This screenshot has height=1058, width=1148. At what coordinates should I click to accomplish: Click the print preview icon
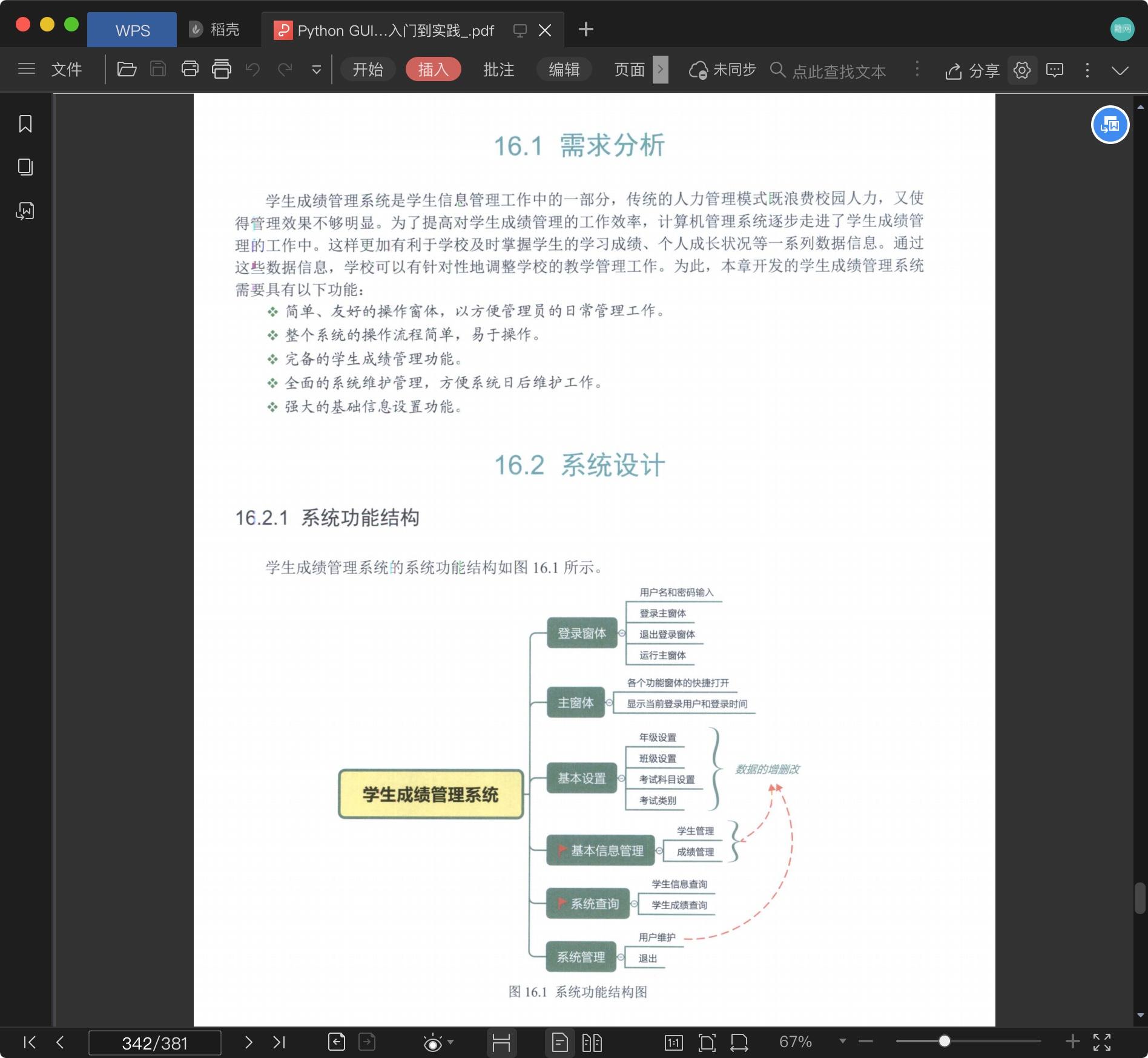[222, 69]
